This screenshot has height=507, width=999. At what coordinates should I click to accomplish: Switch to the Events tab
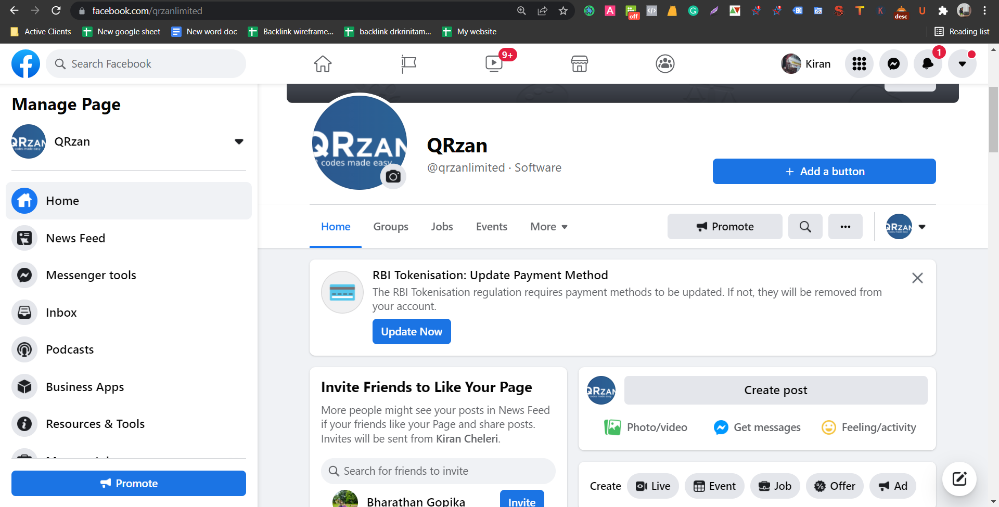(492, 227)
